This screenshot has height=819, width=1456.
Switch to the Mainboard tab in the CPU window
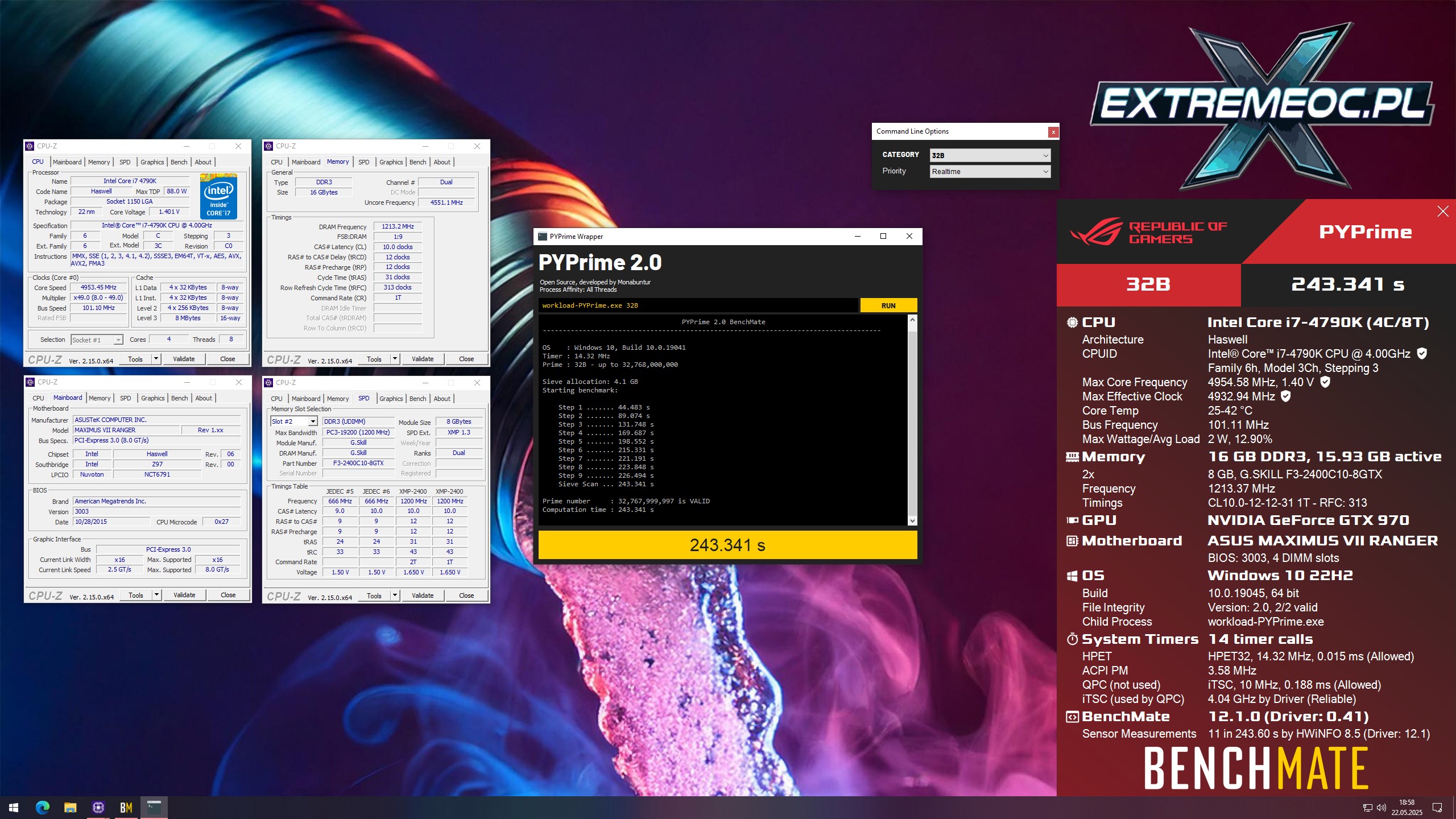tap(67, 162)
